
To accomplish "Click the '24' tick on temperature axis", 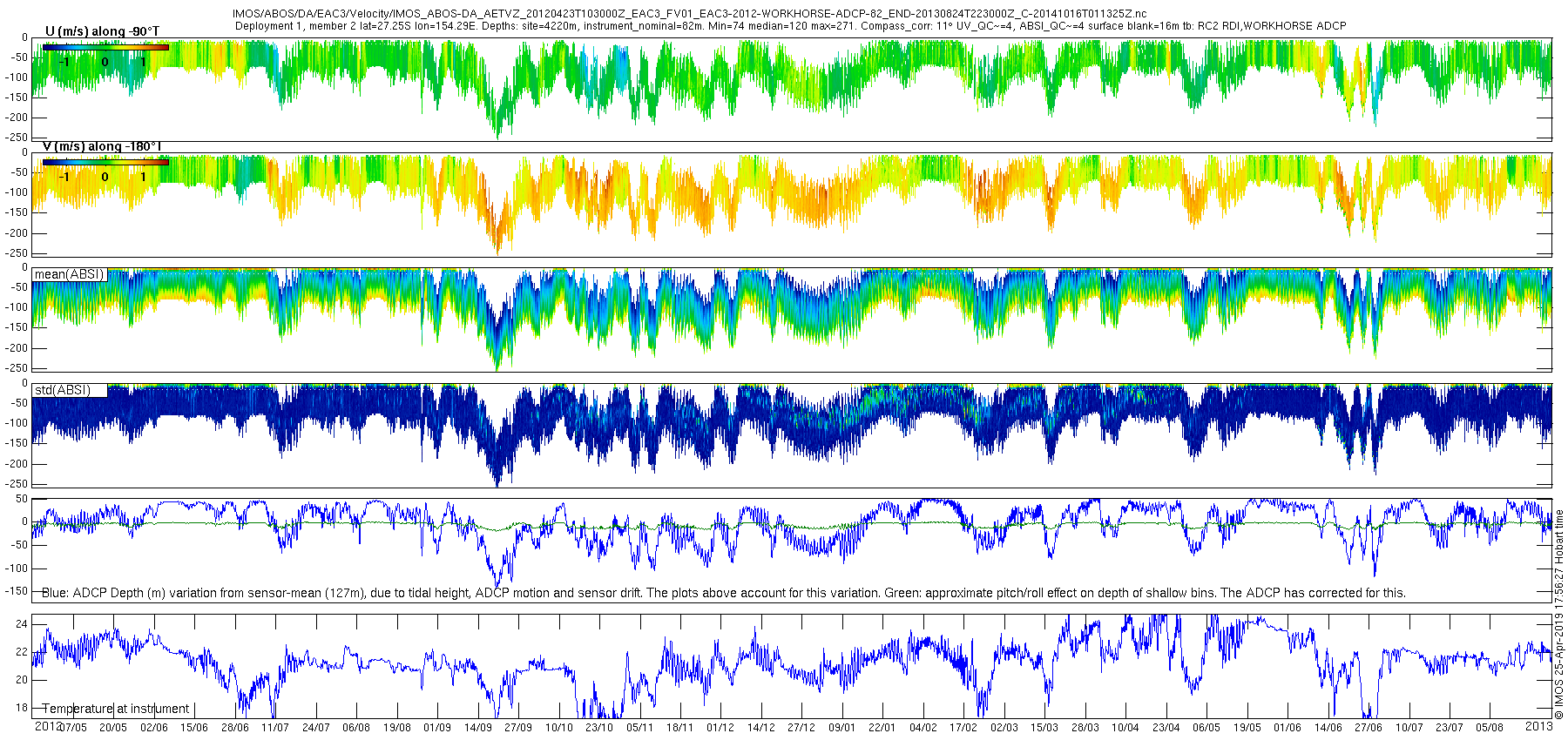I will [x=23, y=624].
